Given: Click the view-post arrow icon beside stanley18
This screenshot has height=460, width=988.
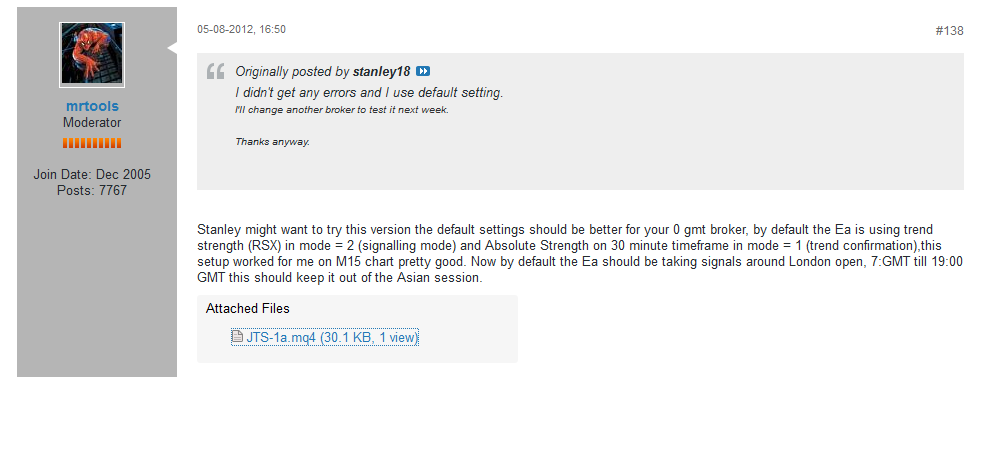Looking at the screenshot, I should tap(423, 72).
